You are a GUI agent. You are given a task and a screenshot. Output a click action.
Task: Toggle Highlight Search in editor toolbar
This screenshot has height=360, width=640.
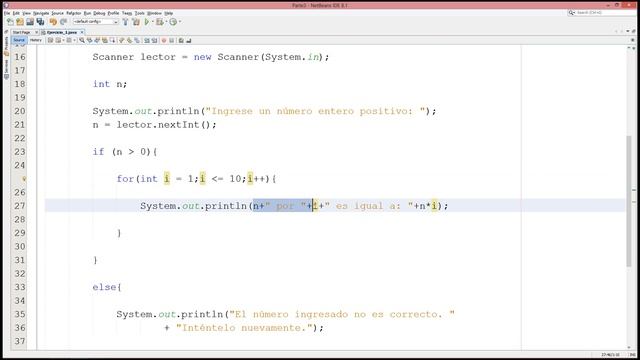pyautogui.click(x=104, y=40)
